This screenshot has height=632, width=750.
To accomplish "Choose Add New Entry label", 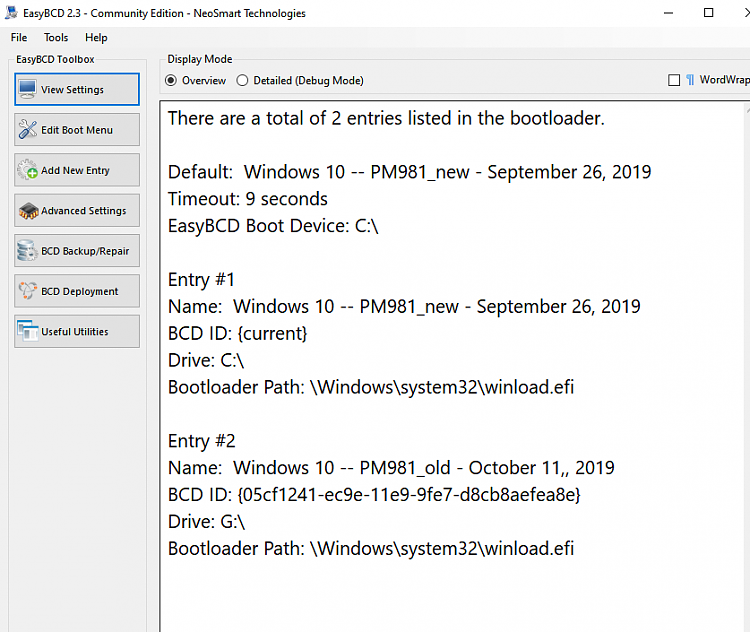I will pos(76,170).
